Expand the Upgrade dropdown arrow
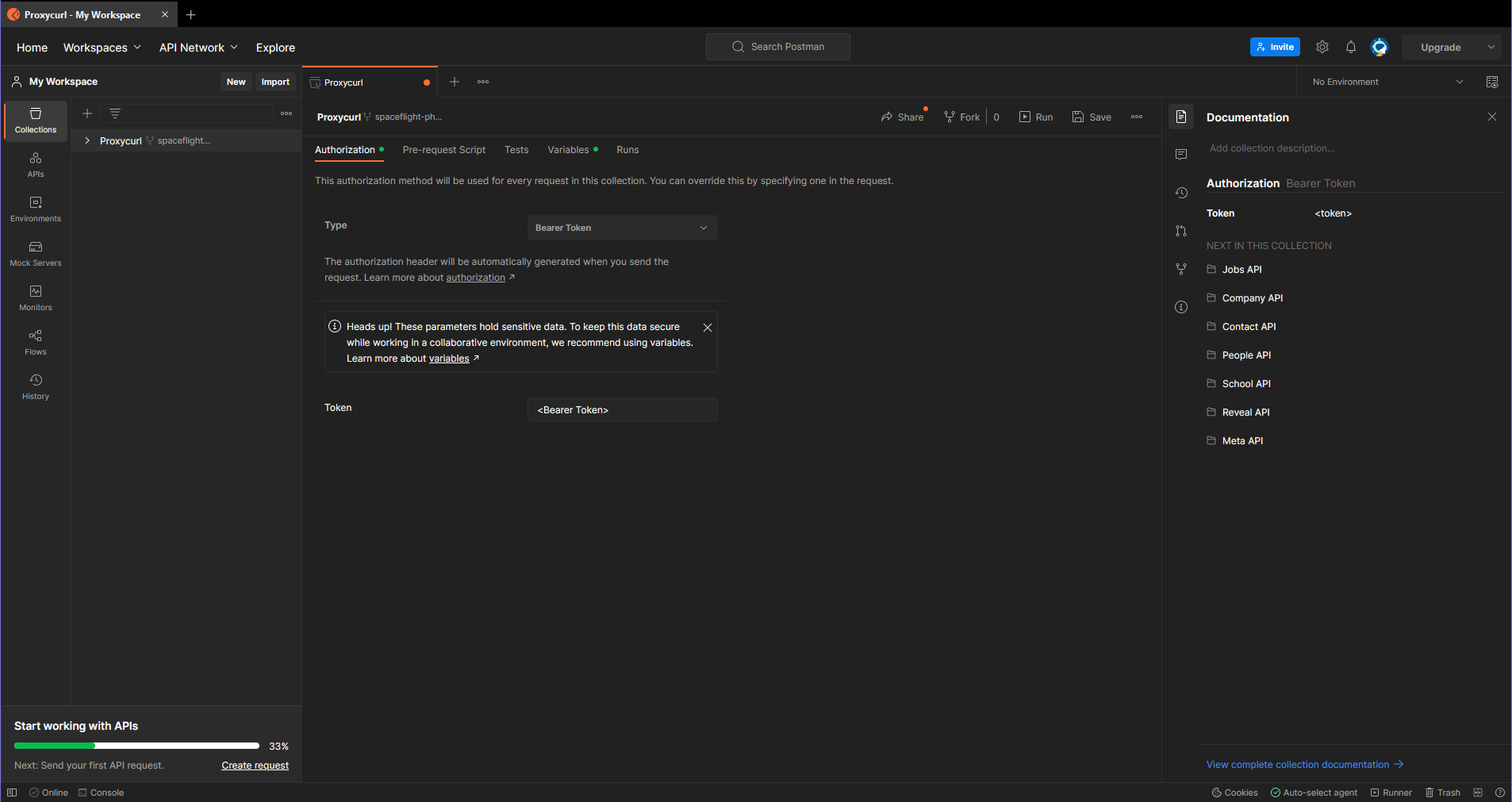Viewport: 1512px width, 802px height. coord(1491,47)
